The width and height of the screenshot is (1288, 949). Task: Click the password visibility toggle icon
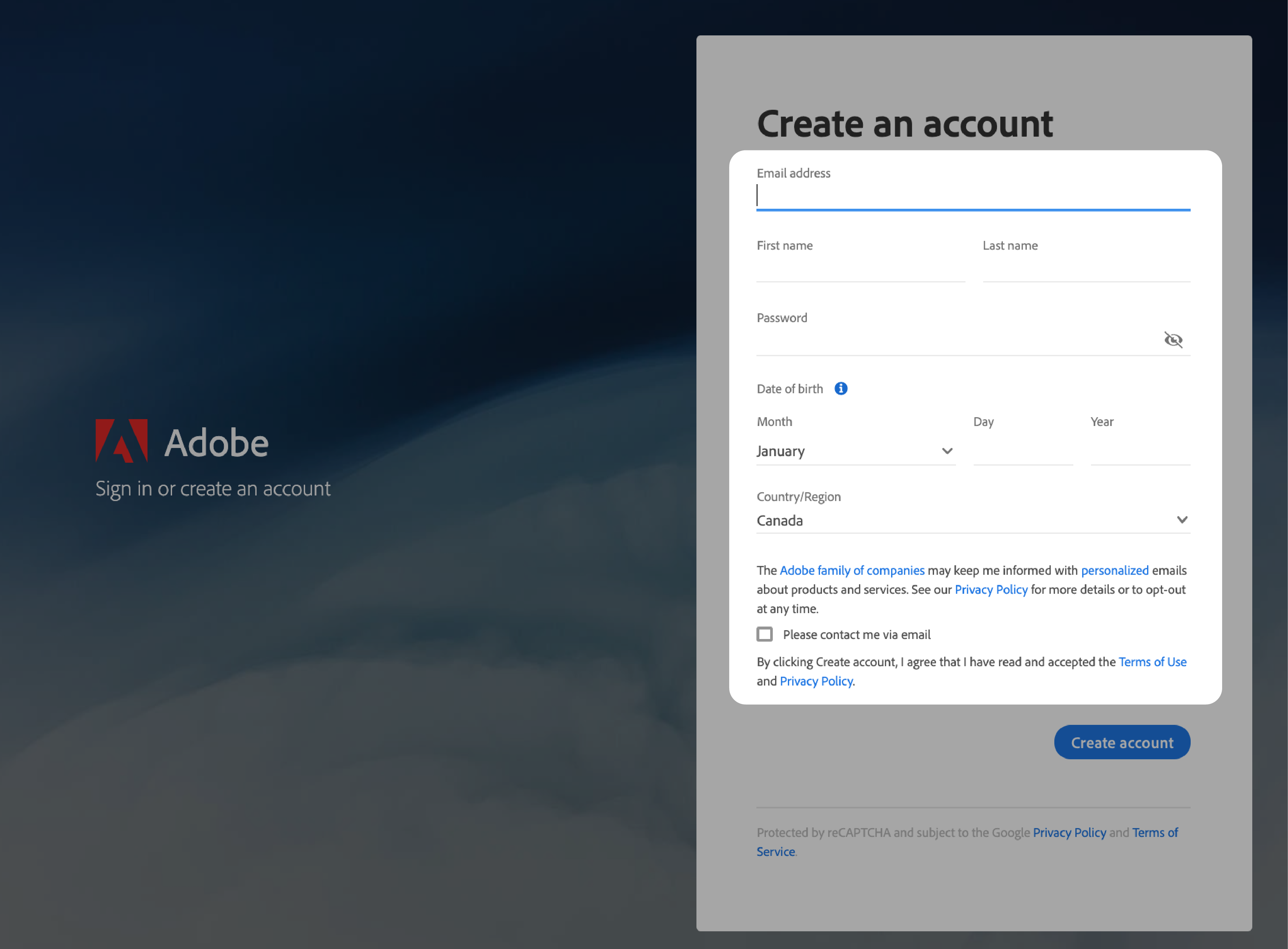(1173, 339)
